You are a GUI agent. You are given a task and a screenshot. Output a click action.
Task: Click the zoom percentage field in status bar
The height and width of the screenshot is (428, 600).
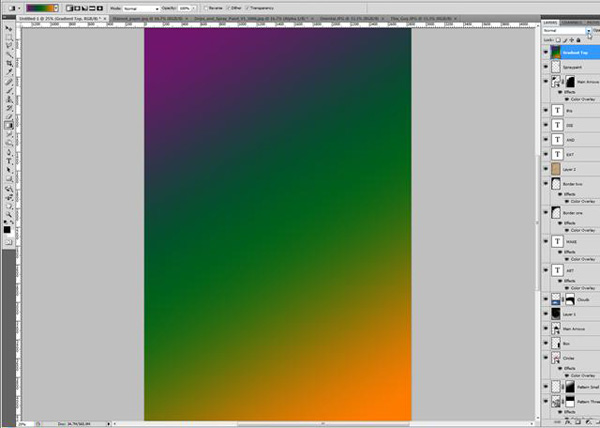click(x=24, y=424)
